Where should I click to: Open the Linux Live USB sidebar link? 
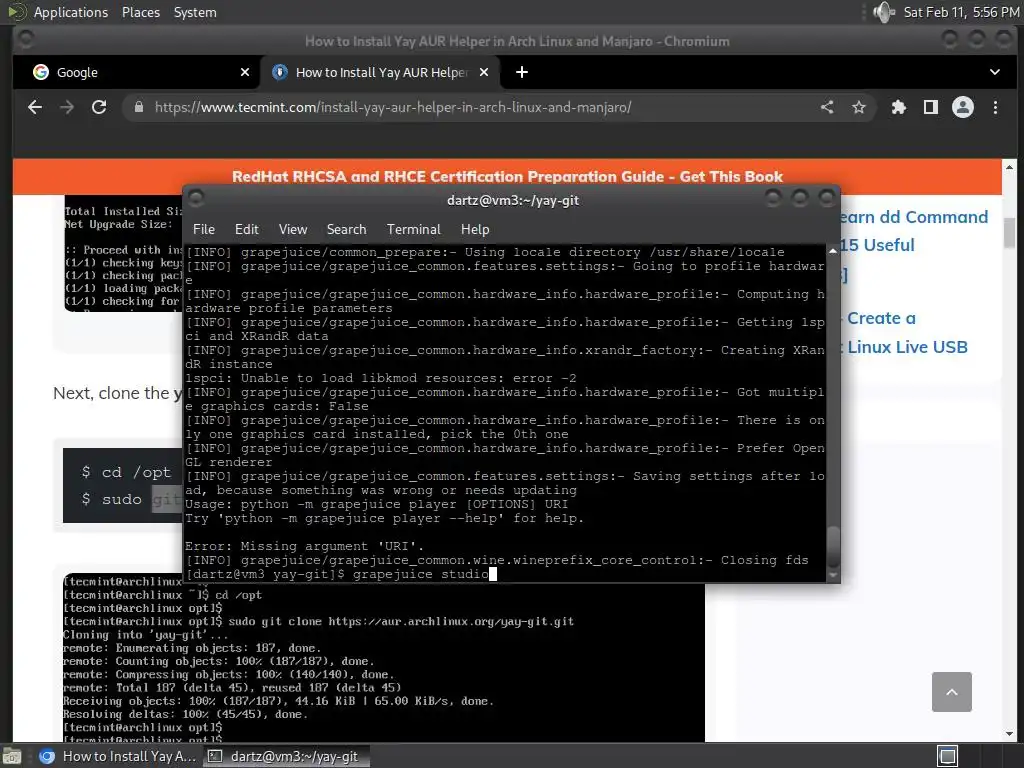(x=907, y=347)
